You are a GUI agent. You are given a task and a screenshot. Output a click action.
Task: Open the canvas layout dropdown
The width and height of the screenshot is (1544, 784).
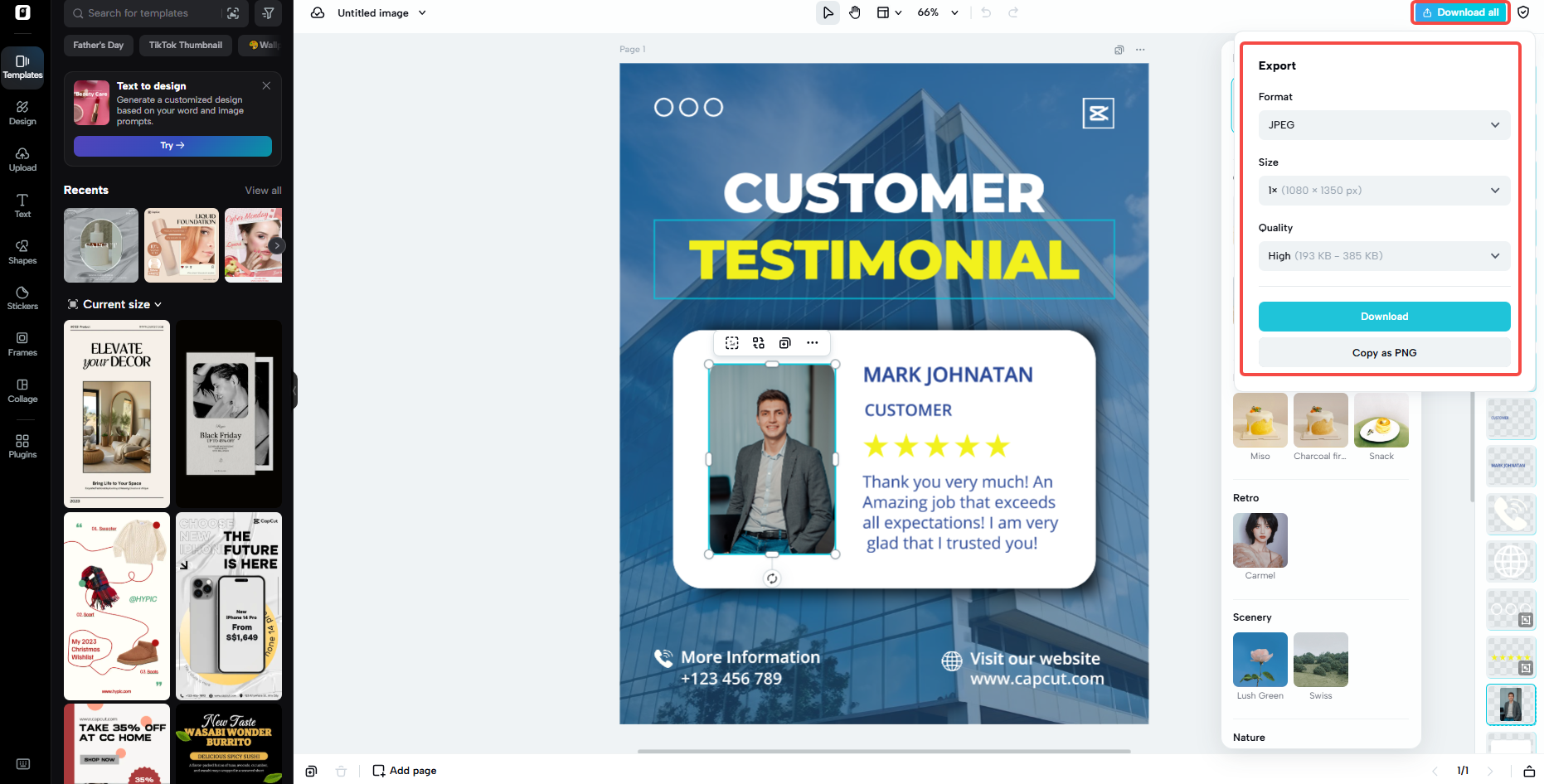889,12
